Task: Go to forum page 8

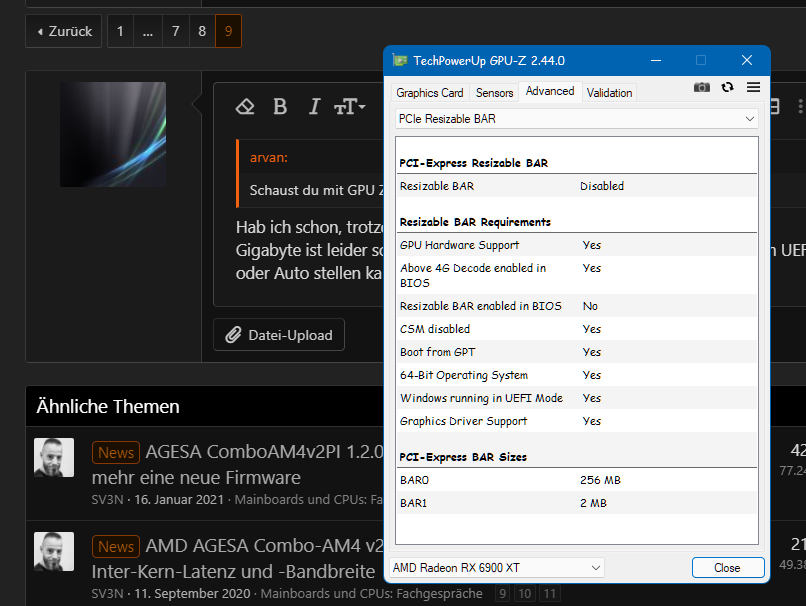Action: [202, 31]
